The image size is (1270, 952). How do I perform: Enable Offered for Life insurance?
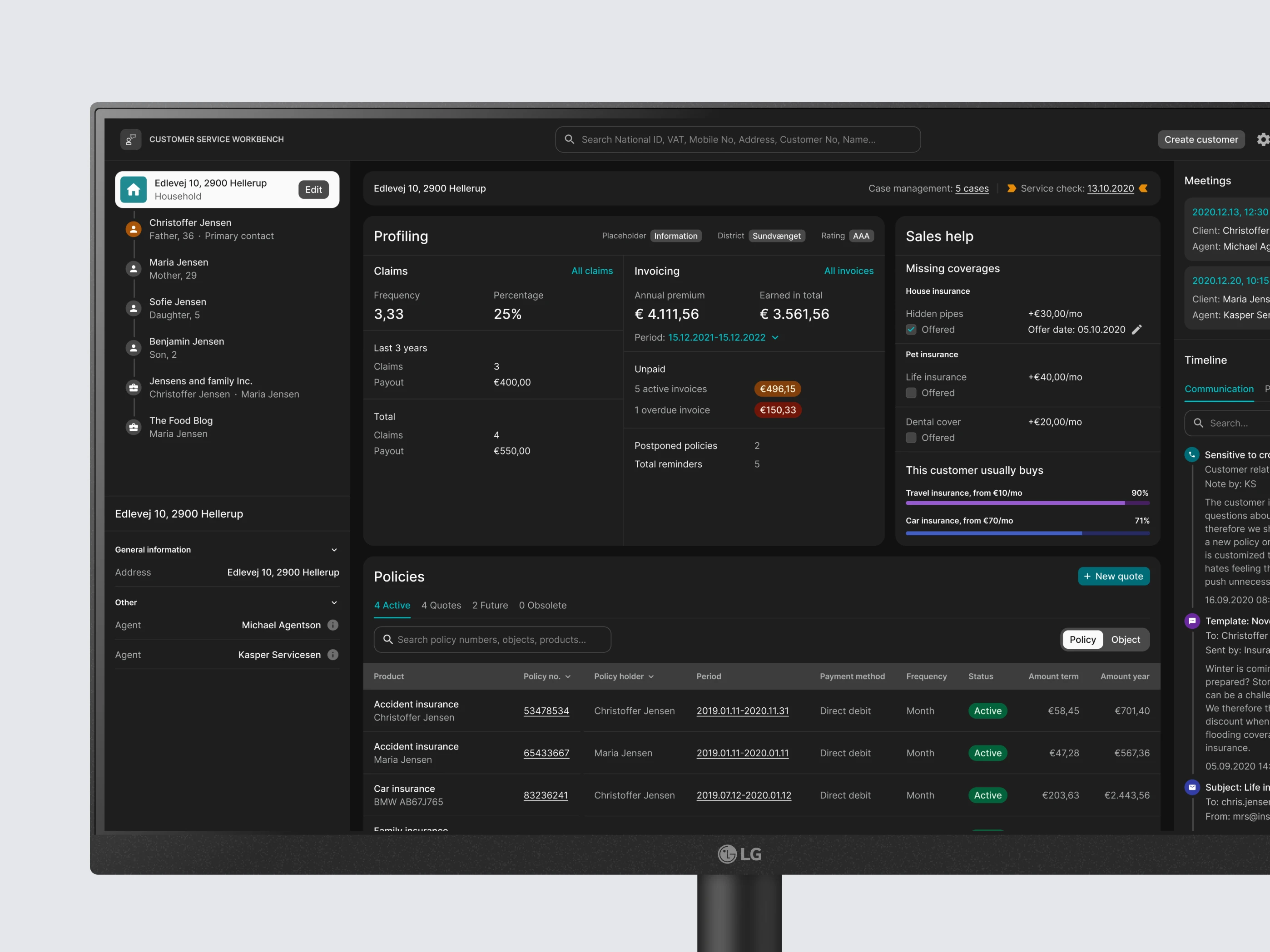pos(911,393)
